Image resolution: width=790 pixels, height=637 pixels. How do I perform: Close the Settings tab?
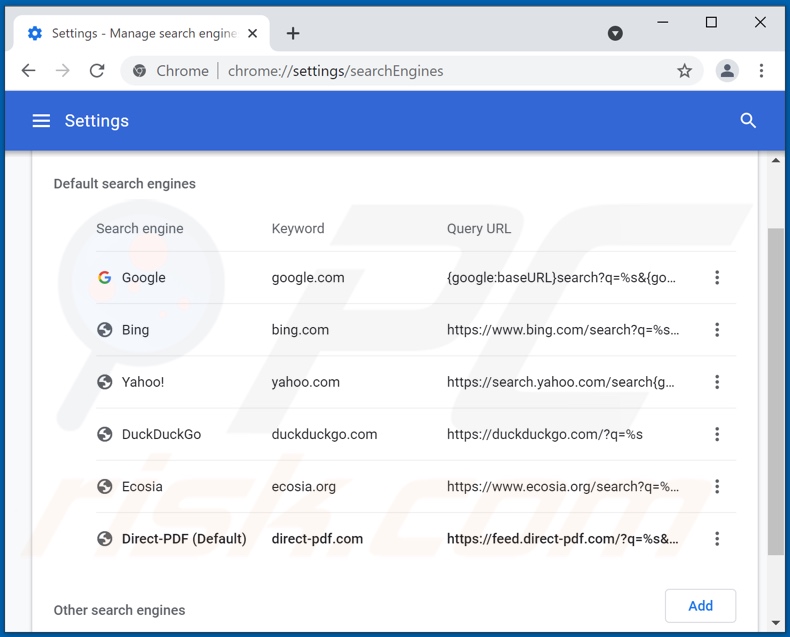coord(252,33)
